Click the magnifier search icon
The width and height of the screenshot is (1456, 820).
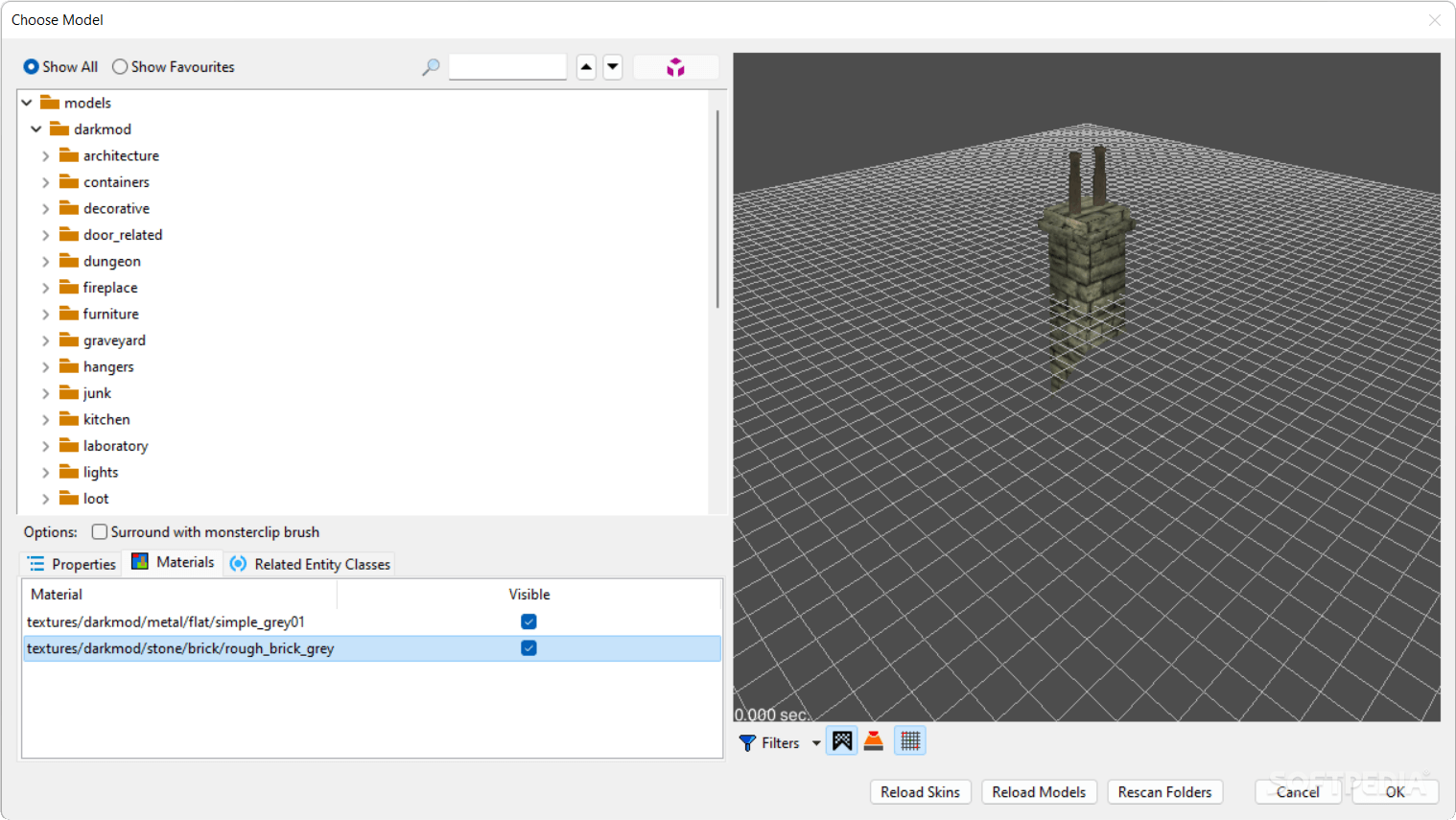pyautogui.click(x=431, y=67)
